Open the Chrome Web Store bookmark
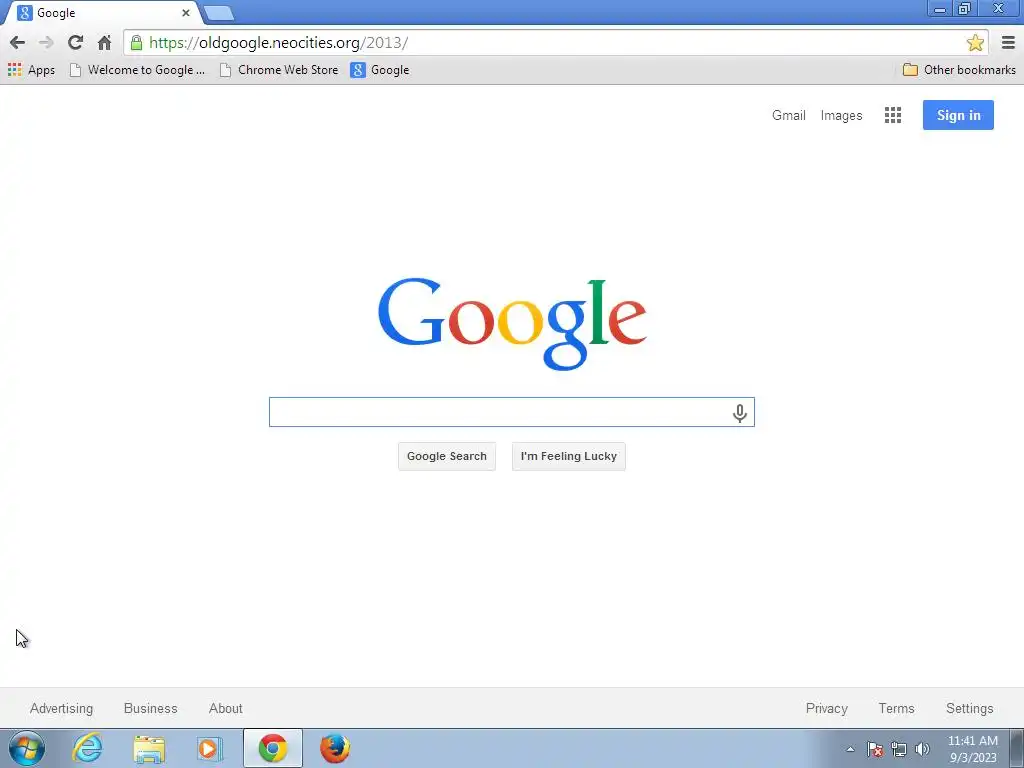The width and height of the screenshot is (1024, 768). pyautogui.click(x=279, y=70)
